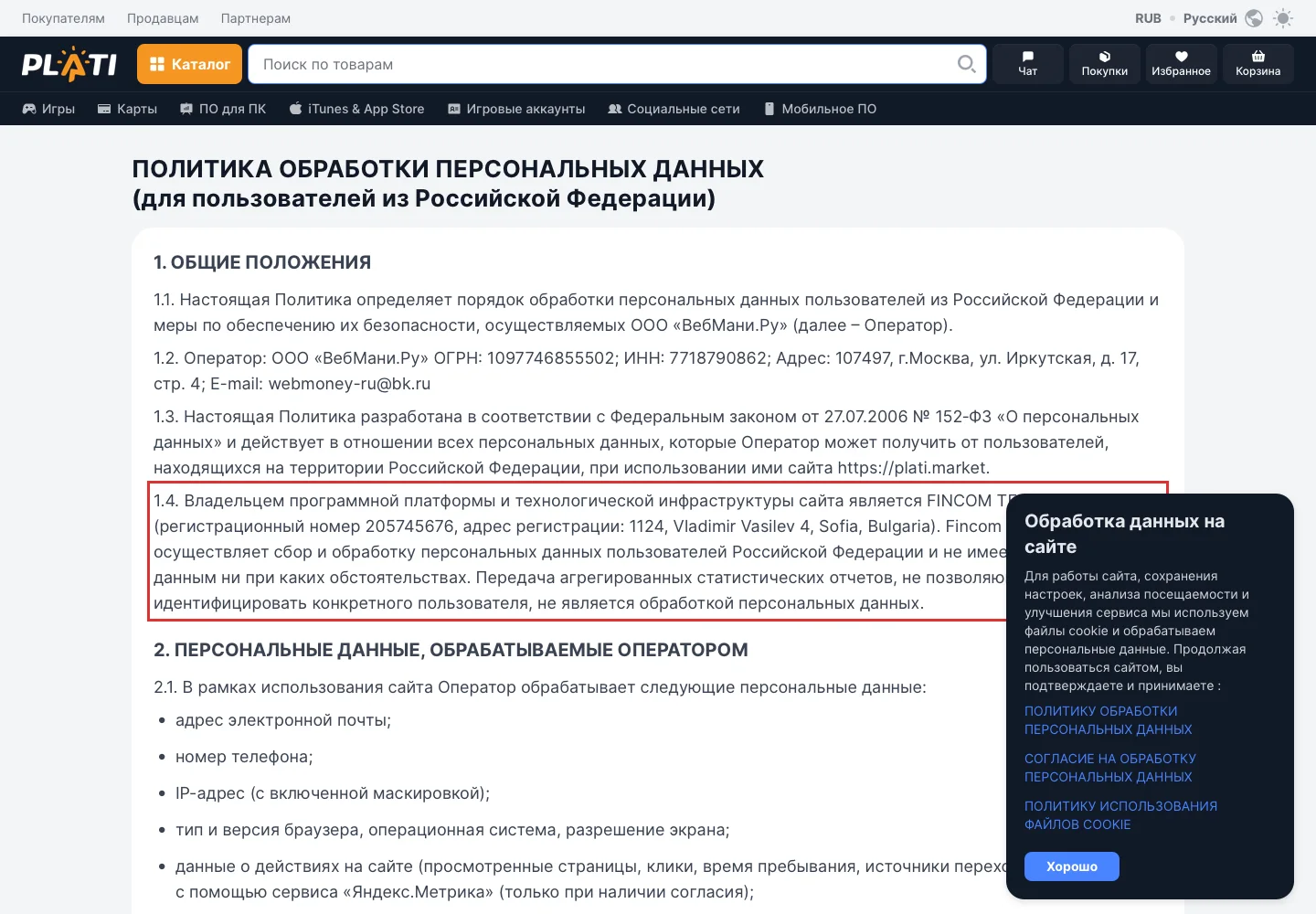Open Избранное favorites
Screen dimensions: 1316x914
[1182, 64]
